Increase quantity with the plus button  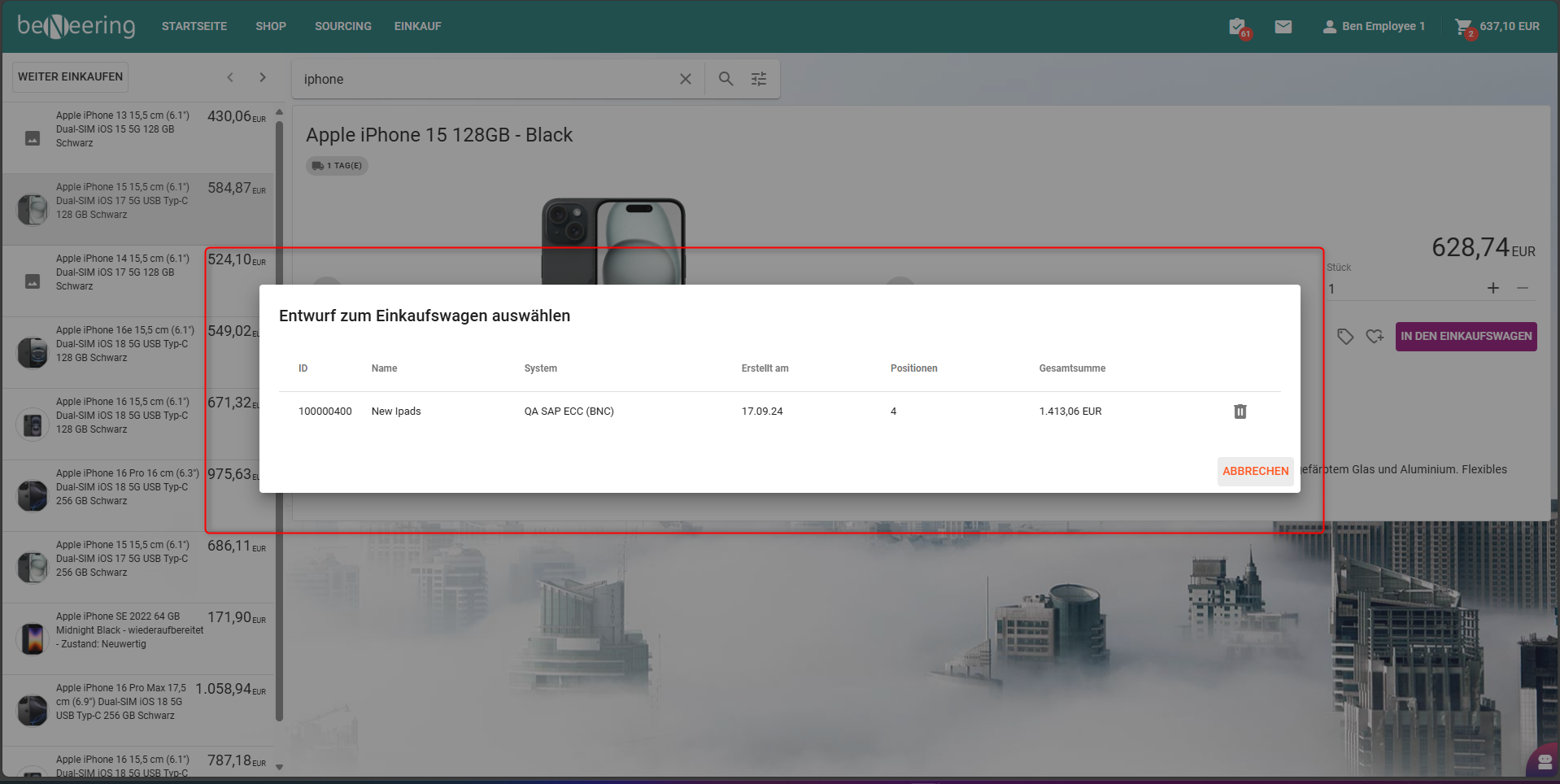click(1493, 288)
